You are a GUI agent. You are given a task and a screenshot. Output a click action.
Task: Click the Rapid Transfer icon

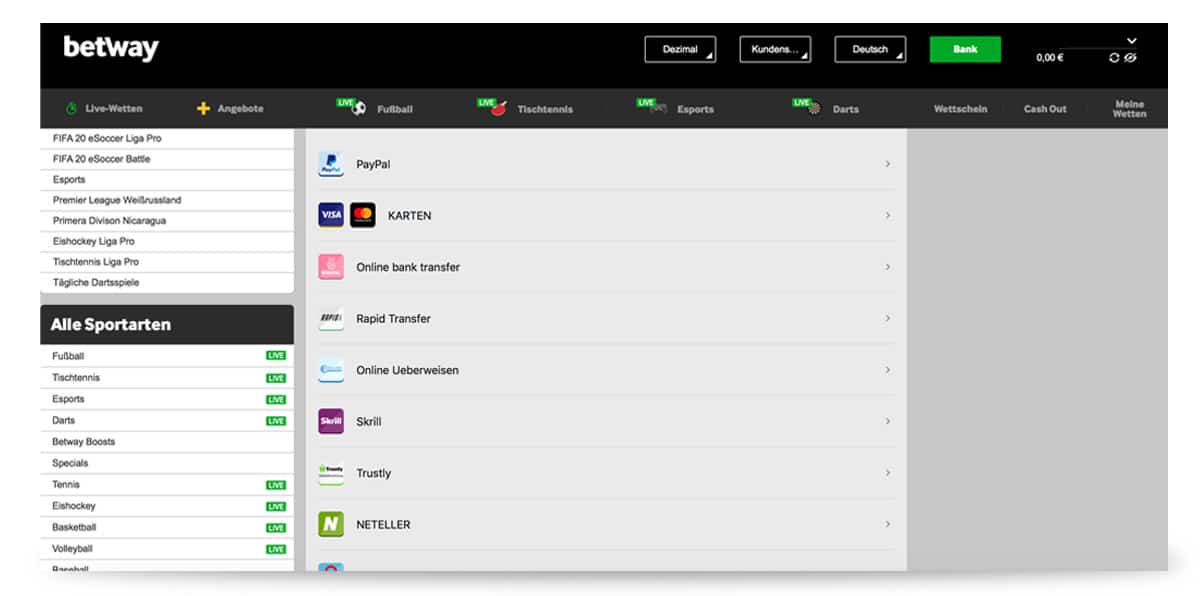pyautogui.click(x=330, y=318)
